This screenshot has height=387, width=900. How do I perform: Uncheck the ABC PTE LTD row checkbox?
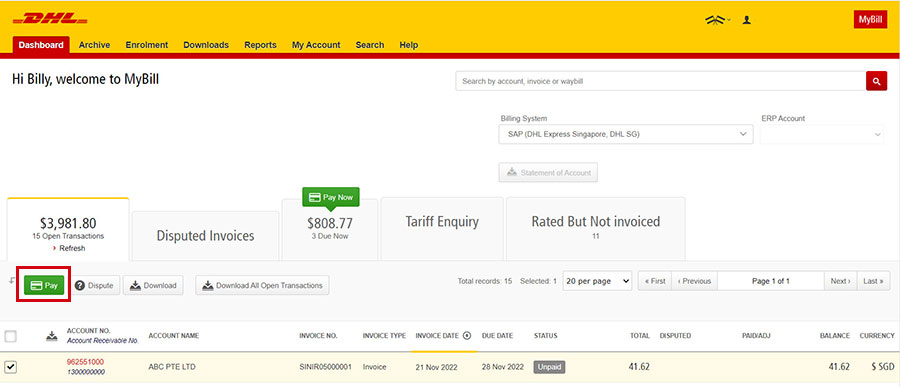(x=10, y=366)
